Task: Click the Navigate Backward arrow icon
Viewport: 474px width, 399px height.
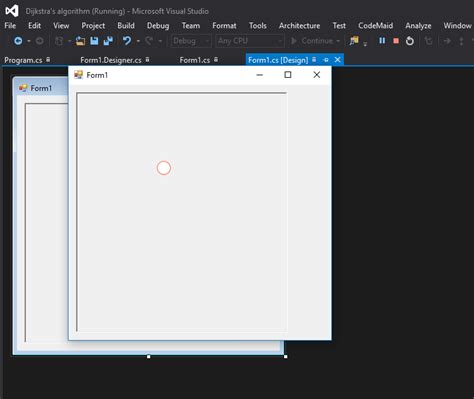Action: [x=18, y=41]
